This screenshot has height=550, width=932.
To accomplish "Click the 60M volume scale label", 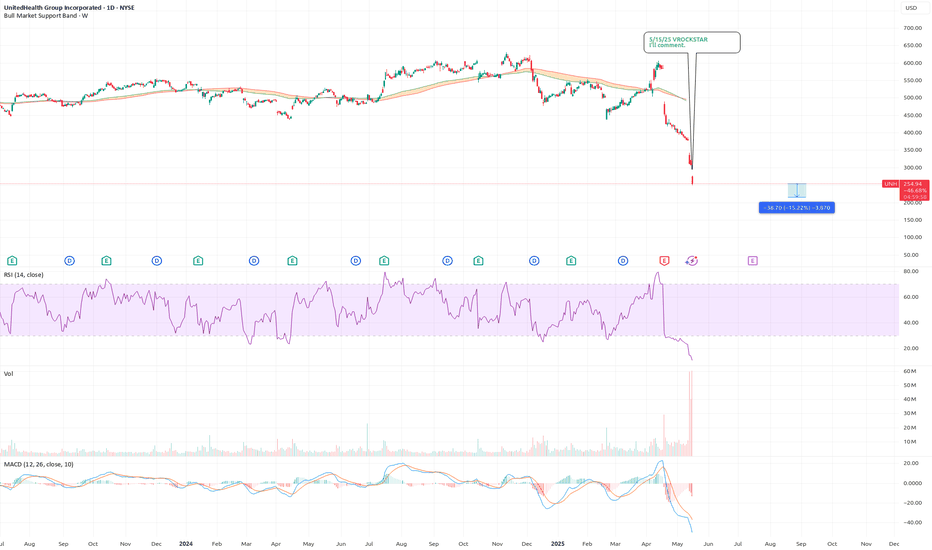I will pyautogui.click(x=909, y=371).
